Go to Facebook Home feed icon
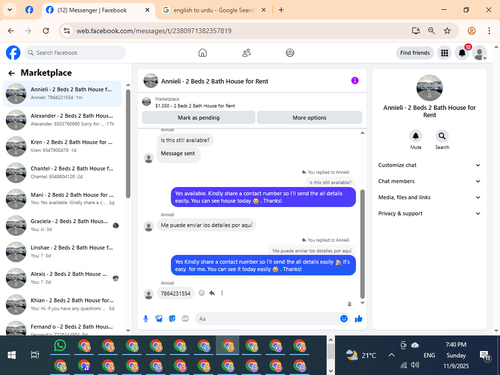The height and width of the screenshot is (375, 500). coord(203,53)
